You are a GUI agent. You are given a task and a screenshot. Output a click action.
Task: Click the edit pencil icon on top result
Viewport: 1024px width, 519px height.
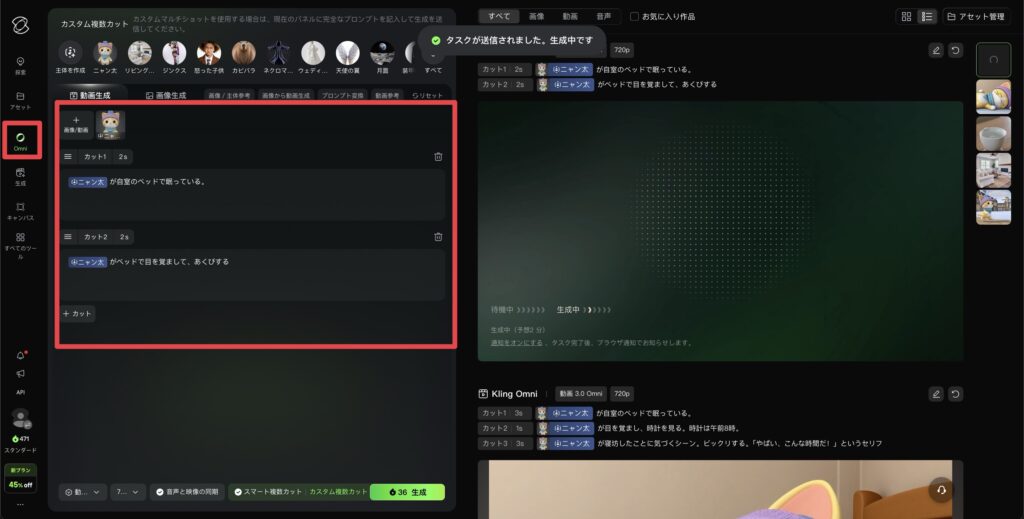pos(936,50)
